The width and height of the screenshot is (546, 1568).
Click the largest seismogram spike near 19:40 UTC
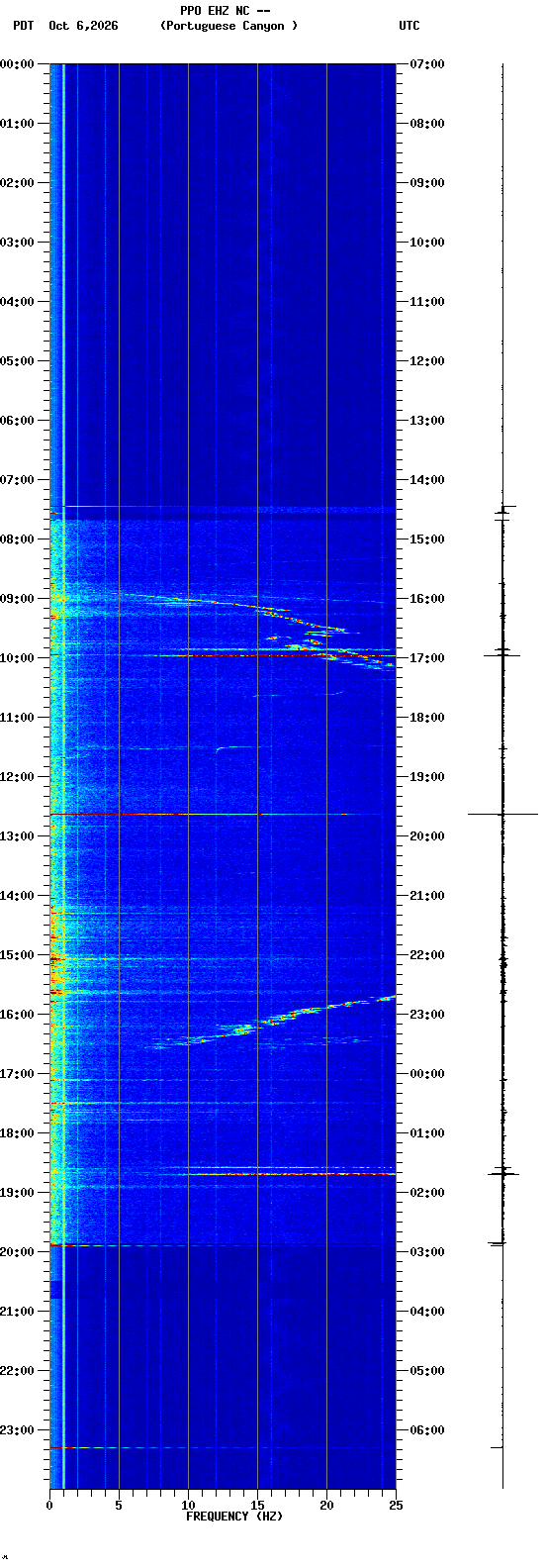point(502,814)
